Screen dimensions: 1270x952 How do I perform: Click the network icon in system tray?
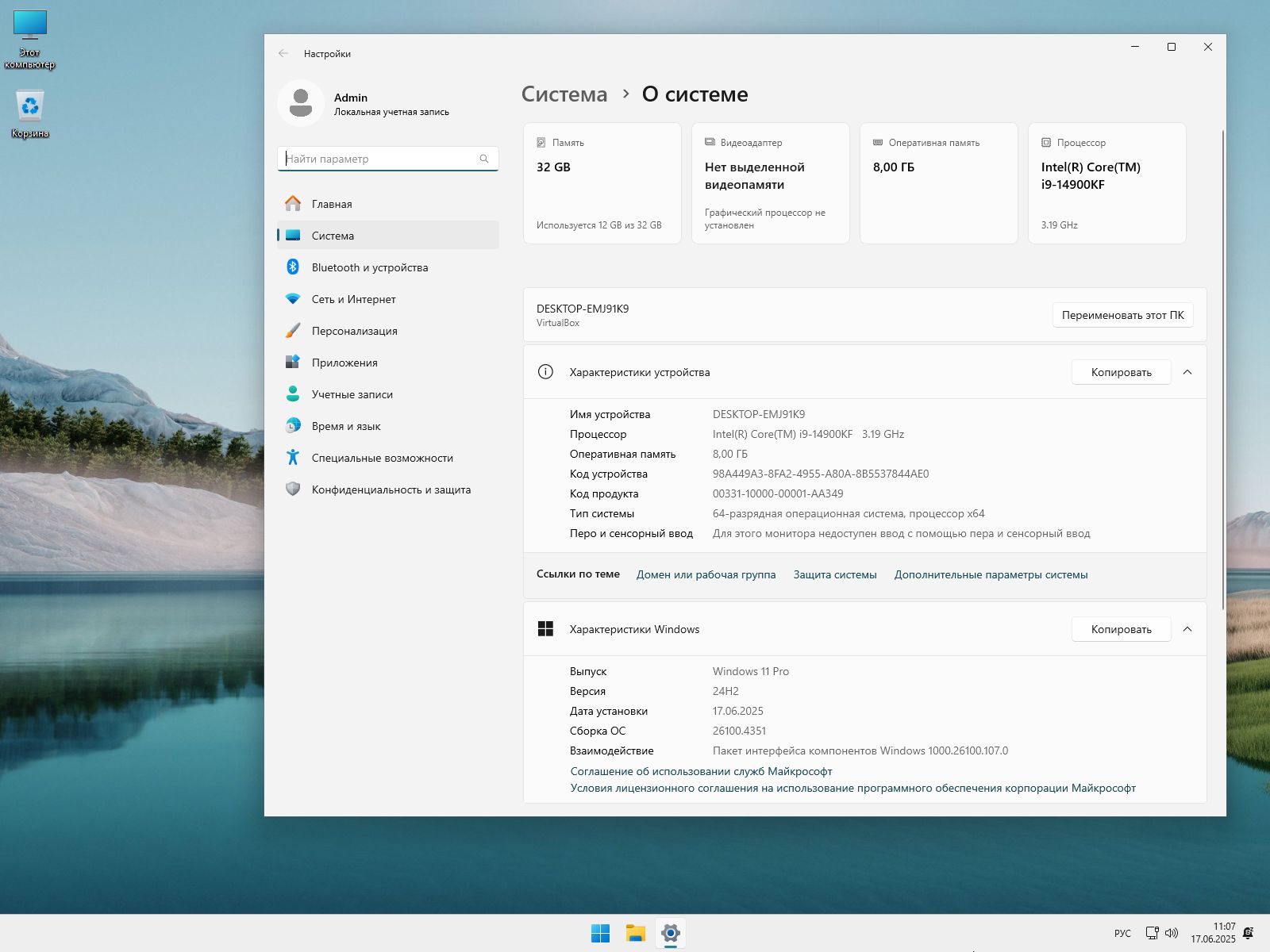1153,934
